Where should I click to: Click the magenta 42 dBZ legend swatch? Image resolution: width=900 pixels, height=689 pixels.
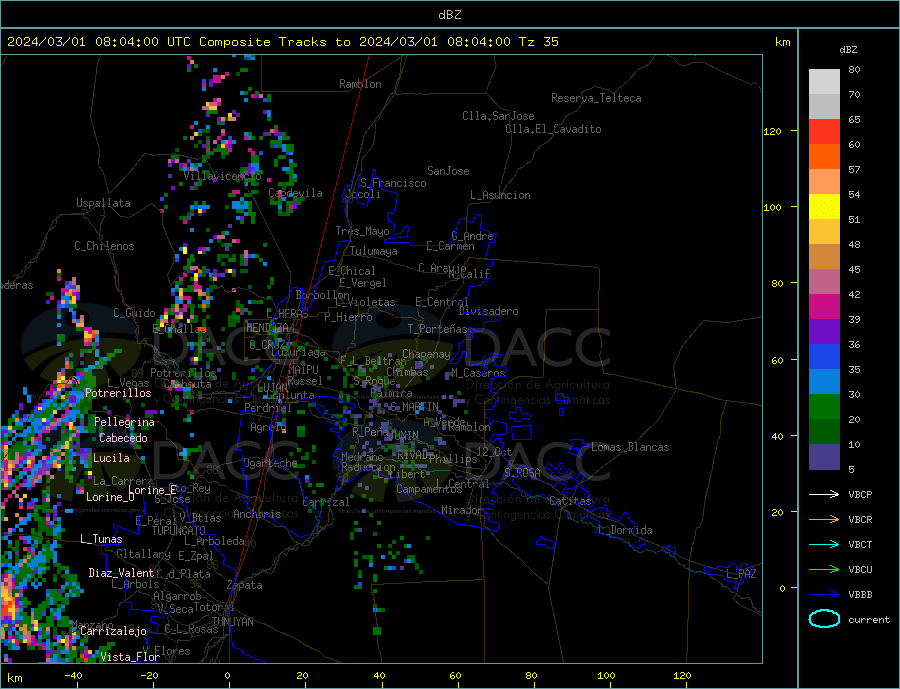pyautogui.click(x=824, y=307)
